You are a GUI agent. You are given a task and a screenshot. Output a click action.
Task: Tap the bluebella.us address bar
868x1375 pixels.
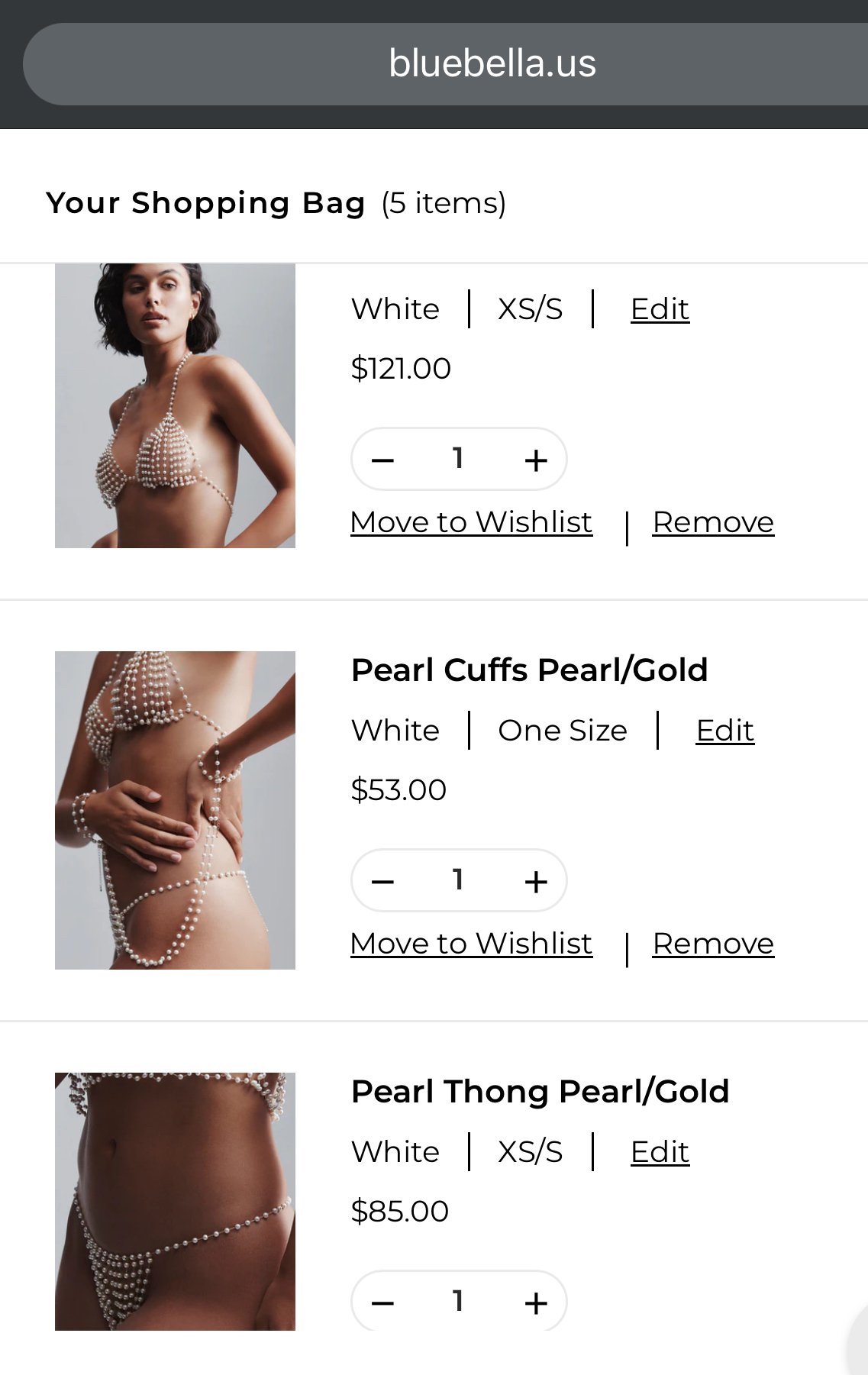(x=492, y=63)
